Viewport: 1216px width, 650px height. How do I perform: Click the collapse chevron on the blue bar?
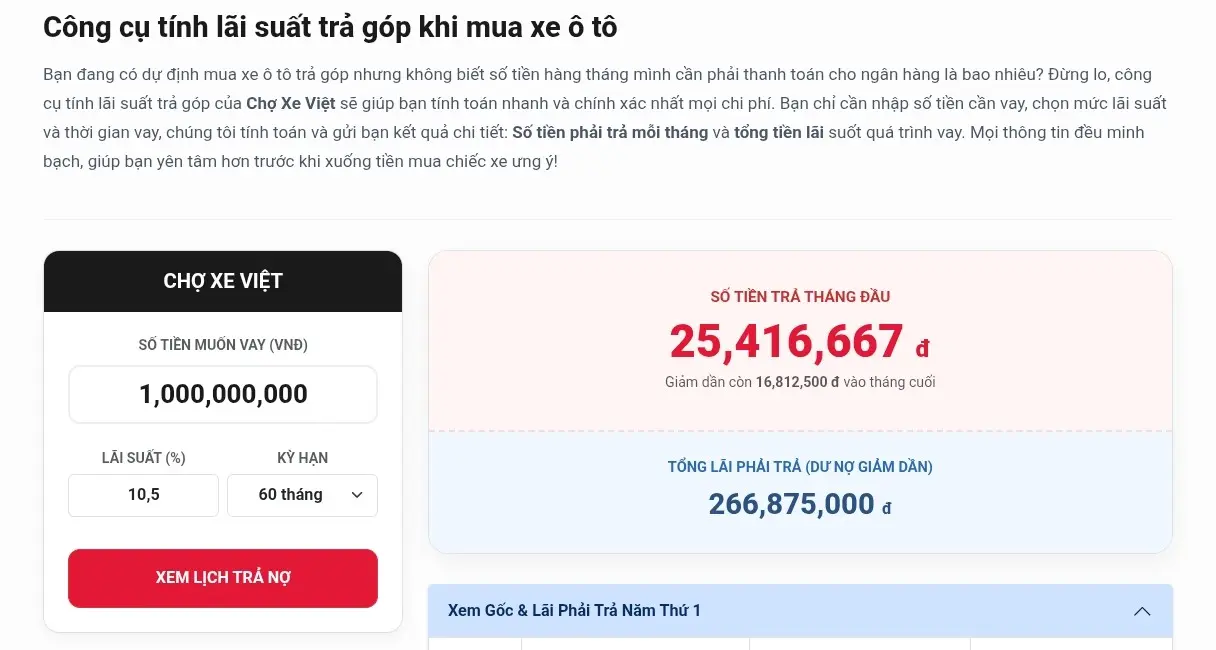1142,610
